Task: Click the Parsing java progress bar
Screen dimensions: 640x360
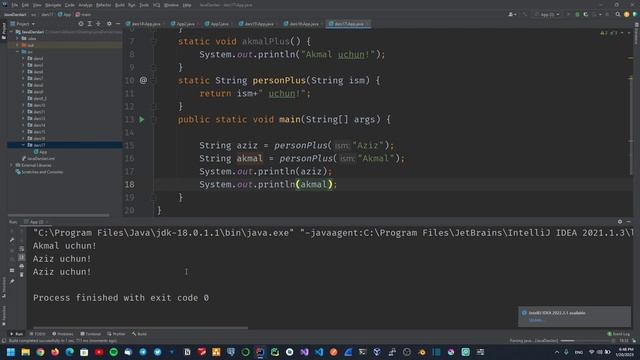Action: (584, 340)
